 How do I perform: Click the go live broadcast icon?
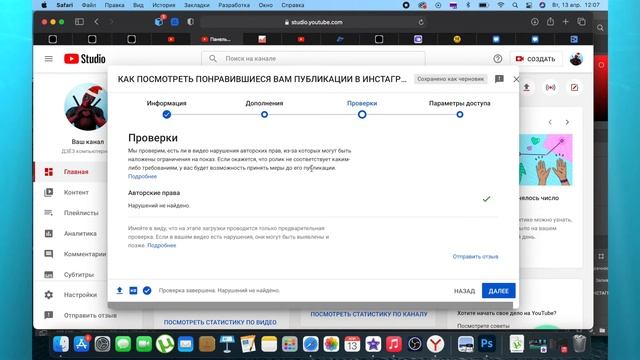[x=551, y=87]
